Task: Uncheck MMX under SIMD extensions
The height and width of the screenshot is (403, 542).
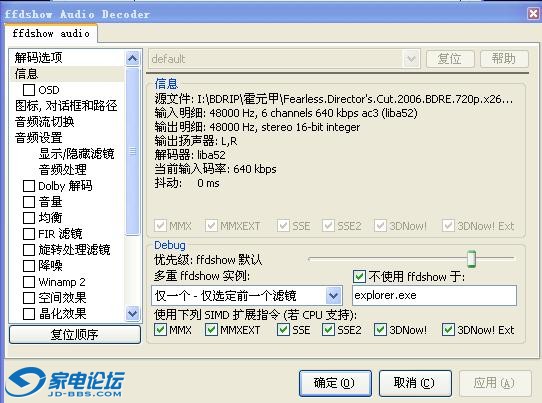Action: (x=160, y=330)
